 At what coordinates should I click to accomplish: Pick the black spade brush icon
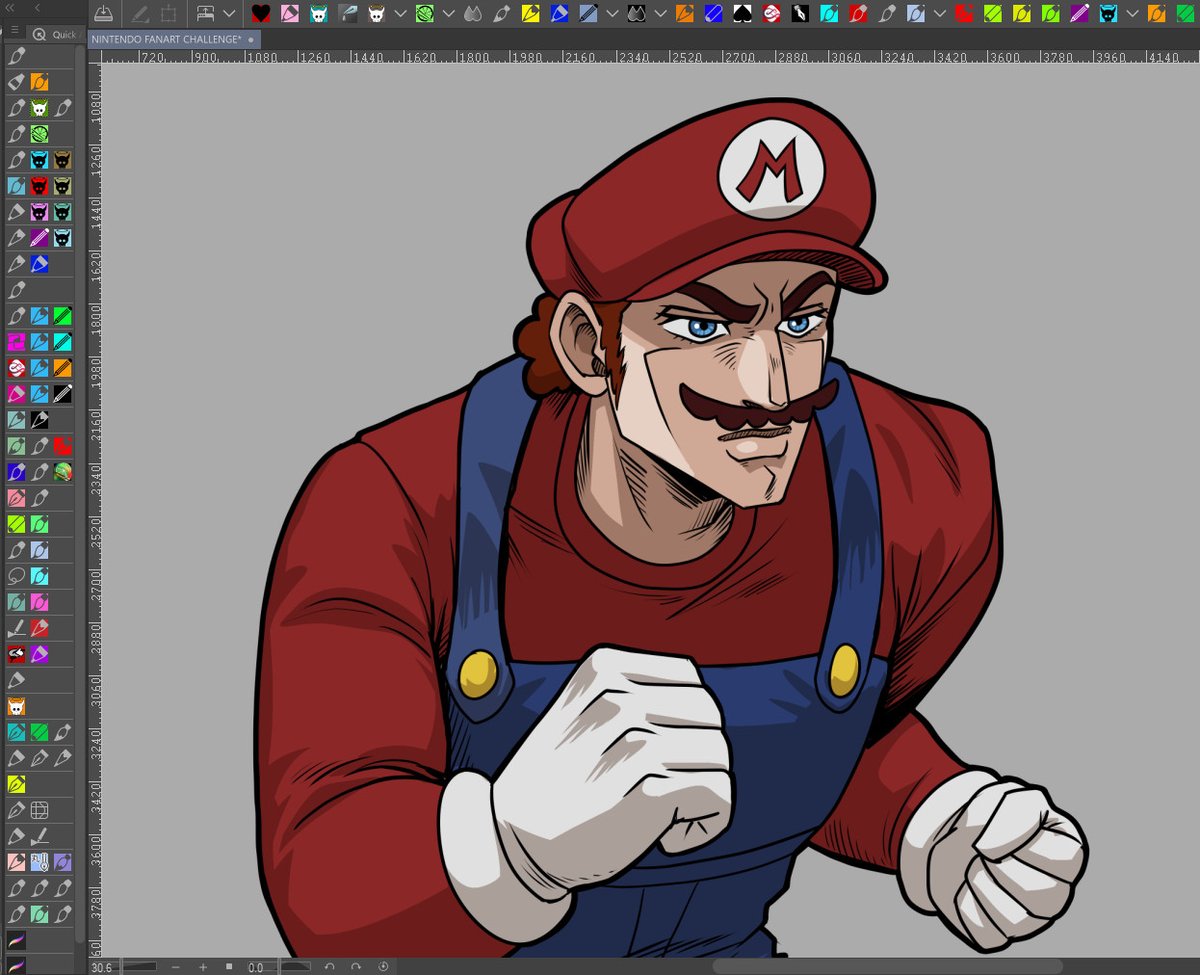(742, 13)
